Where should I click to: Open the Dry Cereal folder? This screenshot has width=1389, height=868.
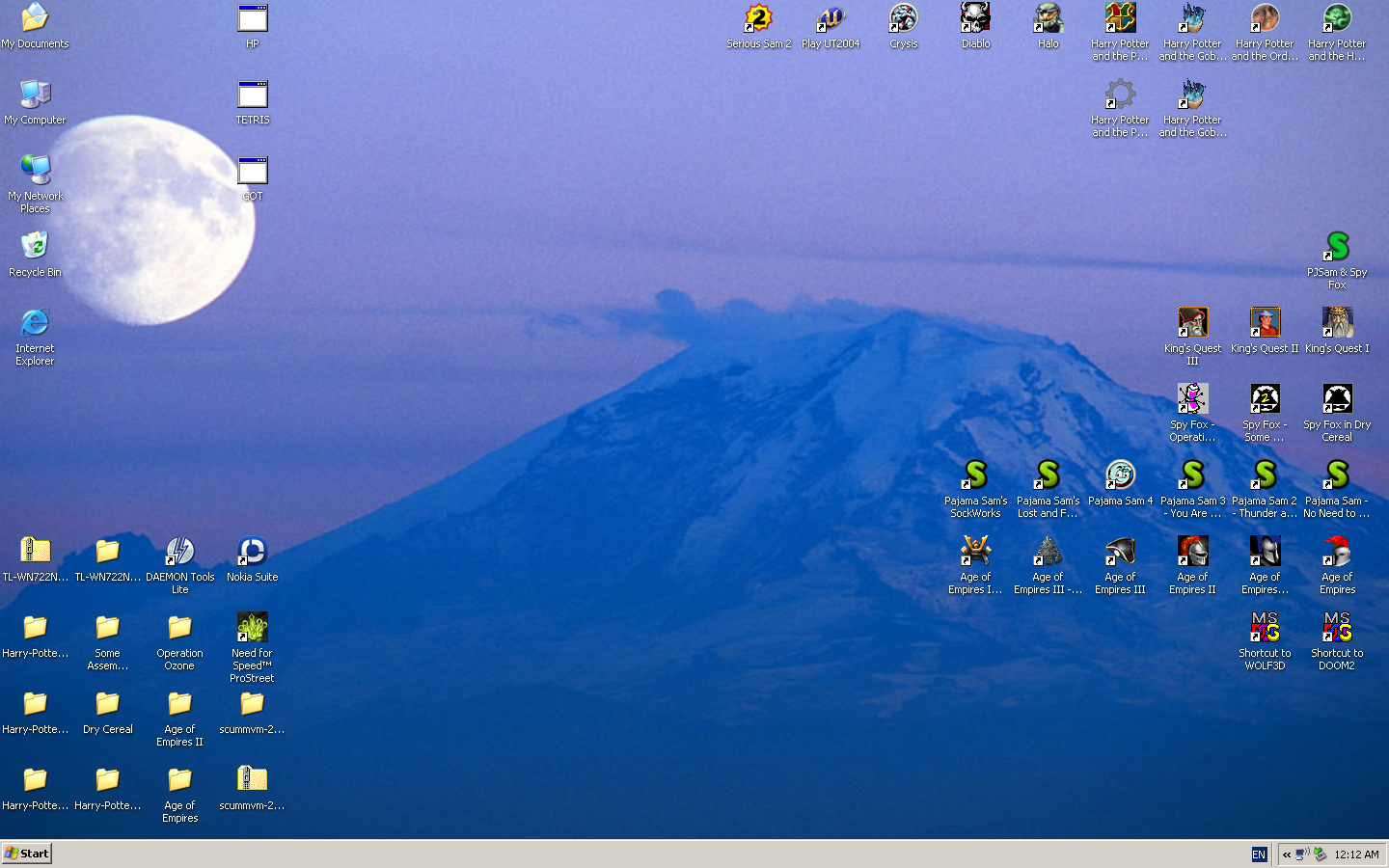coord(107,712)
